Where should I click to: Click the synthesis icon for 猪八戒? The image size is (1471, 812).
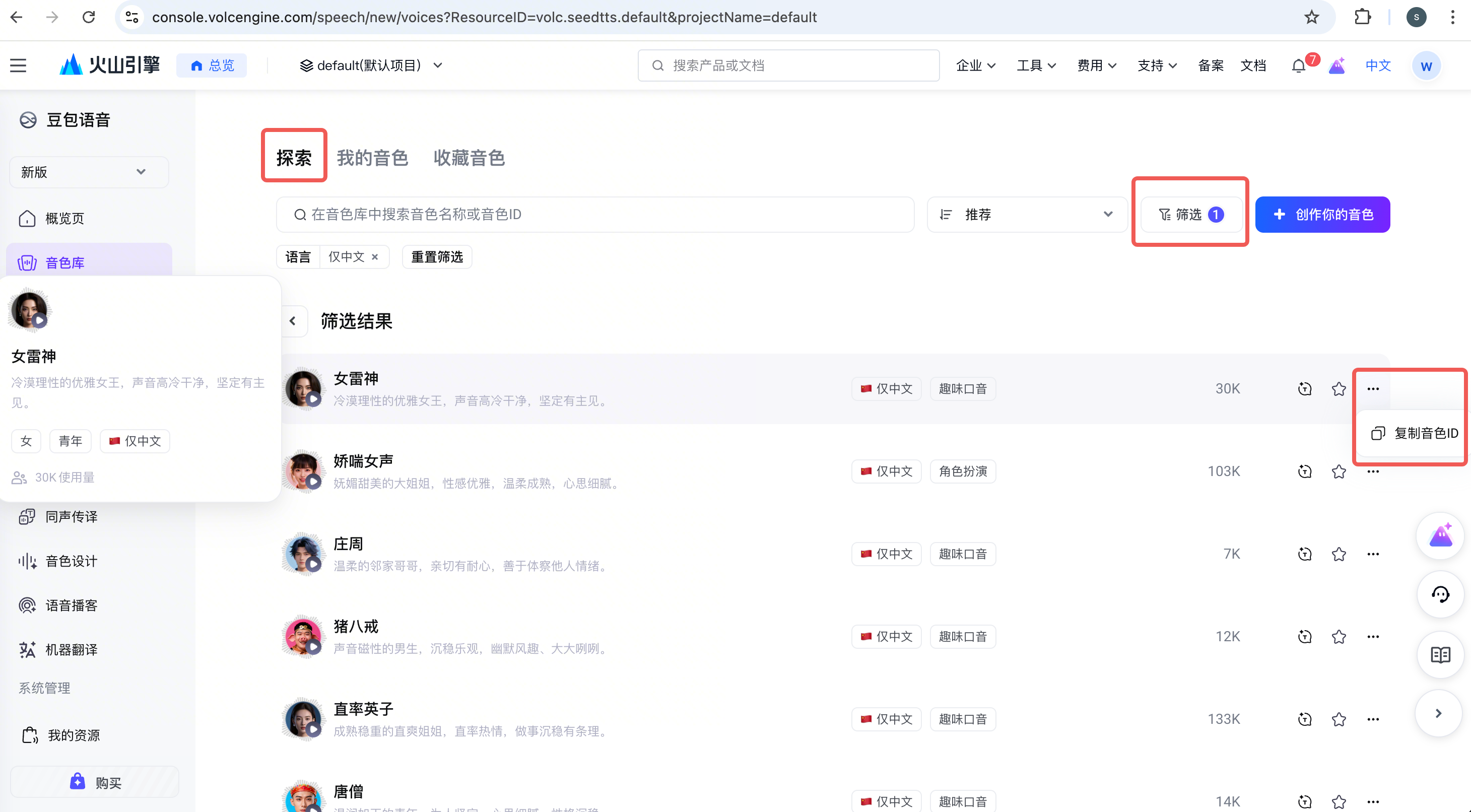click(x=1305, y=637)
